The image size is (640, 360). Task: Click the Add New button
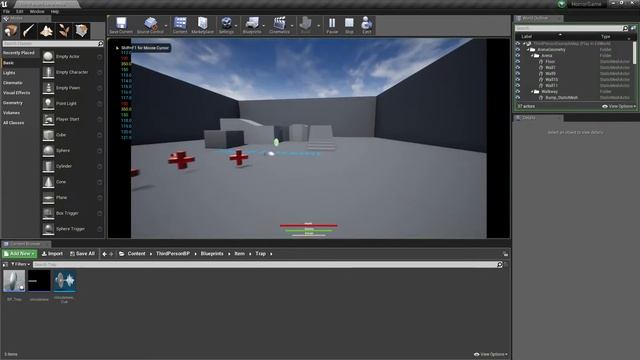(x=19, y=254)
